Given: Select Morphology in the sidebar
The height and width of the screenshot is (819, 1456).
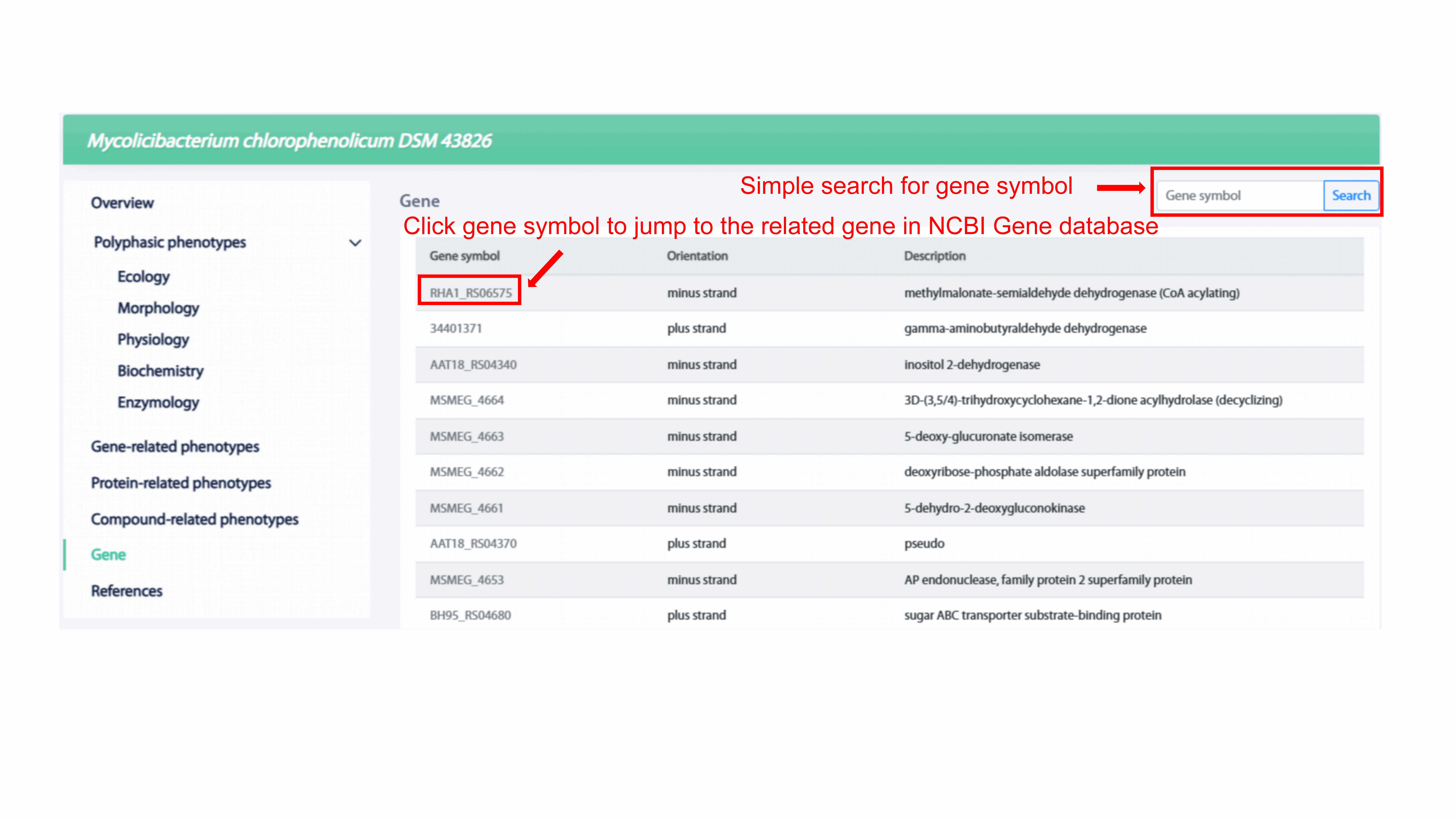Looking at the screenshot, I should tap(158, 308).
